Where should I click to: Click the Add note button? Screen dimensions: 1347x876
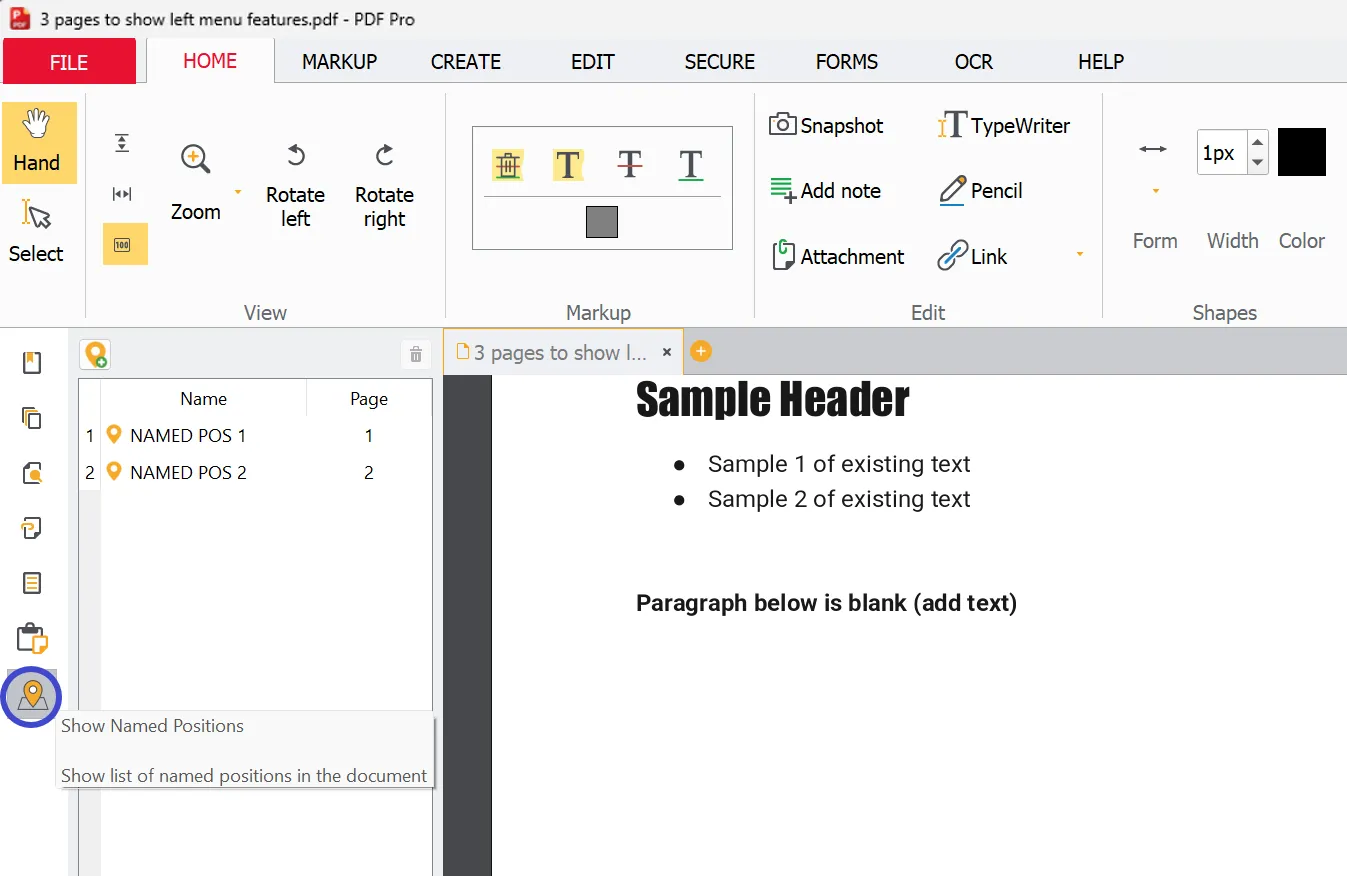[826, 190]
